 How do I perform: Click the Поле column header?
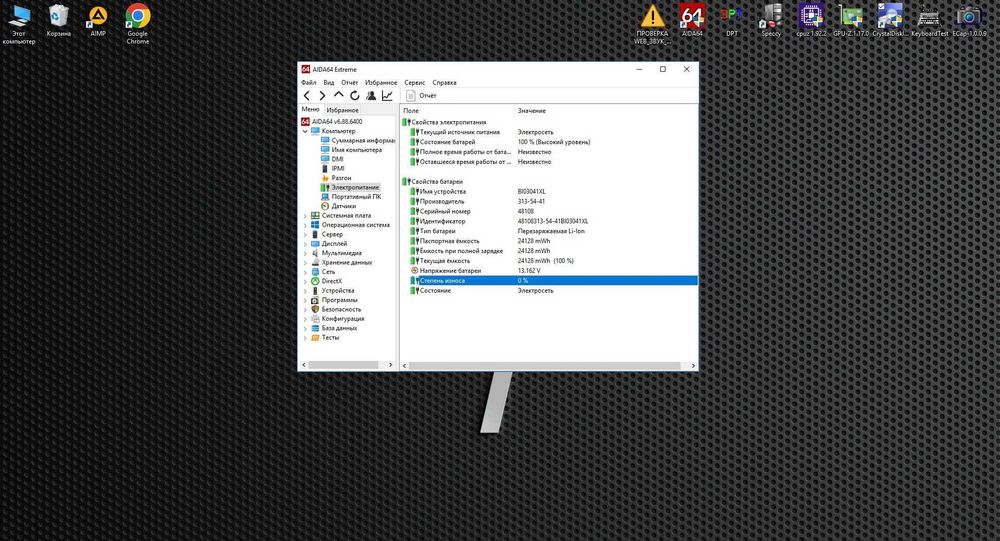[x=457, y=111]
